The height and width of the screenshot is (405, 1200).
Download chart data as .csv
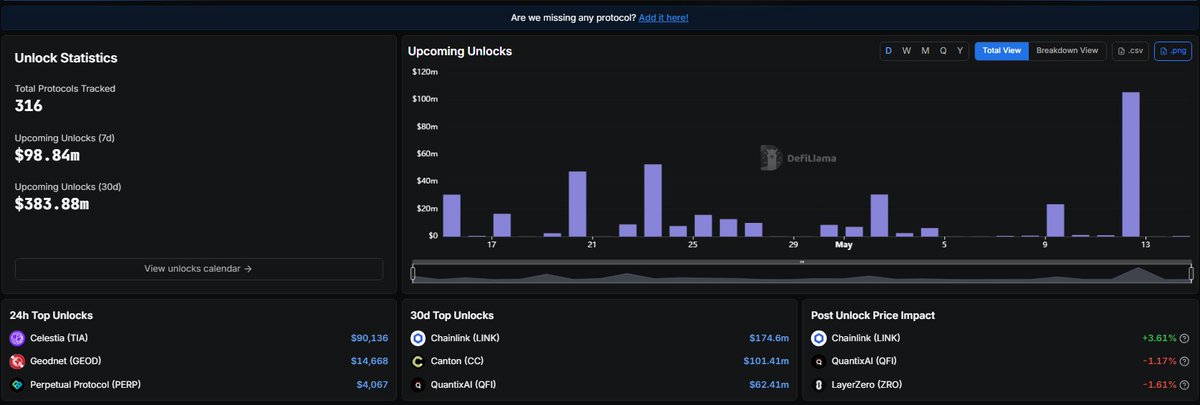[1130, 50]
